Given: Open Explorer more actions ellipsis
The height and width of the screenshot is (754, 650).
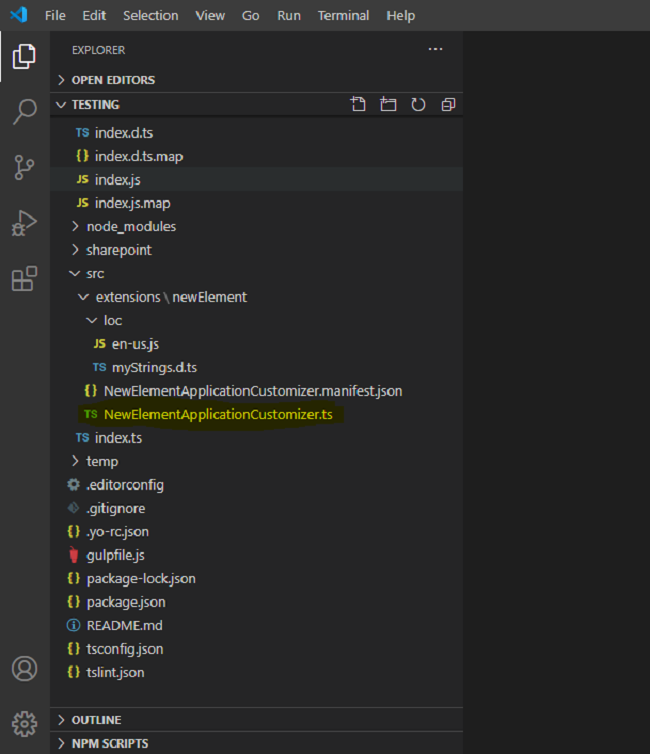Looking at the screenshot, I should click(x=436, y=50).
